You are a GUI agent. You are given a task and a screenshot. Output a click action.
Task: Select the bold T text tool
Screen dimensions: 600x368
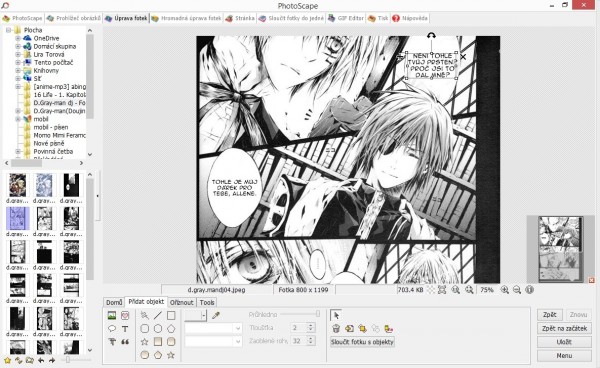click(x=125, y=329)
